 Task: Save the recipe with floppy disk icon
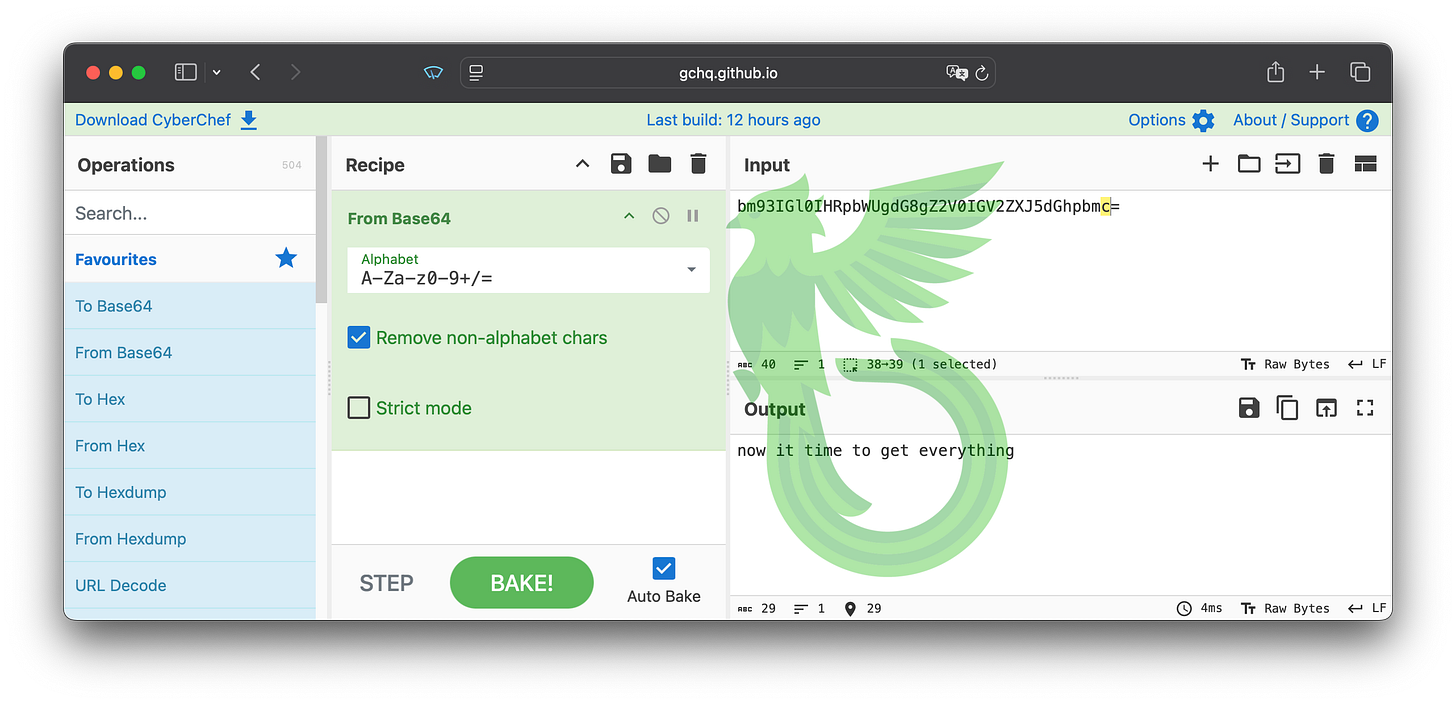click(621, 164)
